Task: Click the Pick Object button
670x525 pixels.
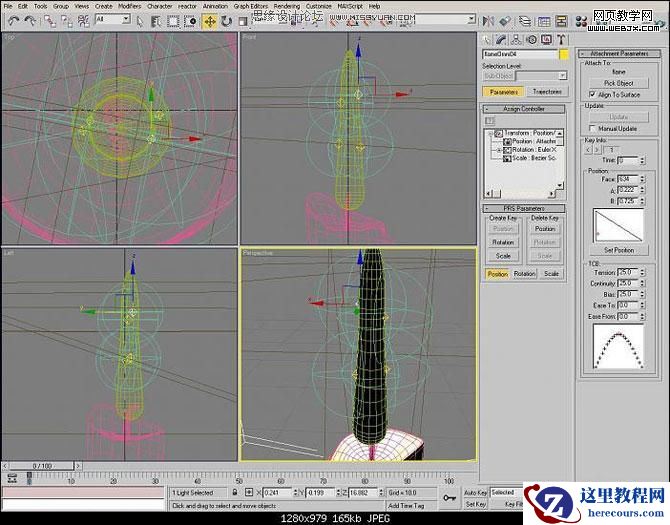Action: (x=619, y=83)
